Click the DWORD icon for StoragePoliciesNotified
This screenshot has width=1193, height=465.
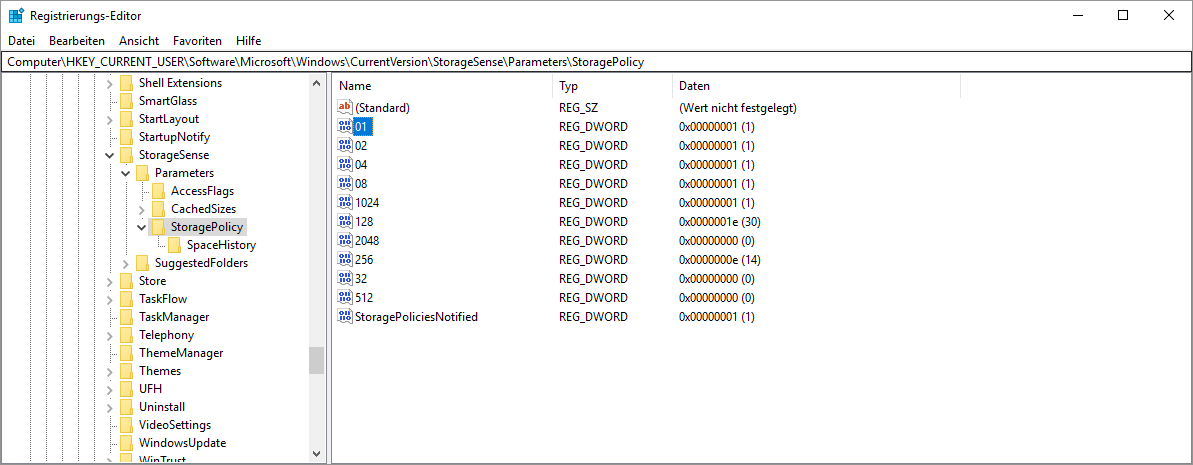pos(346,317)
